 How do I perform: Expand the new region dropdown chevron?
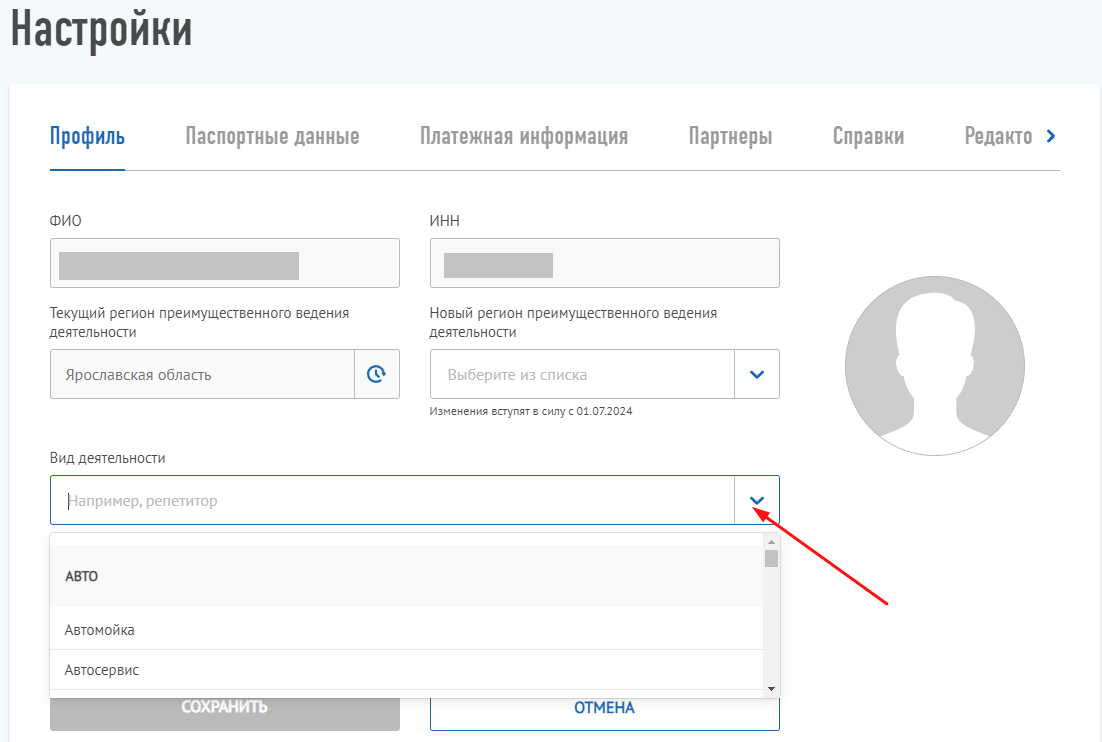pyautogui.click(x=757, y=374)
